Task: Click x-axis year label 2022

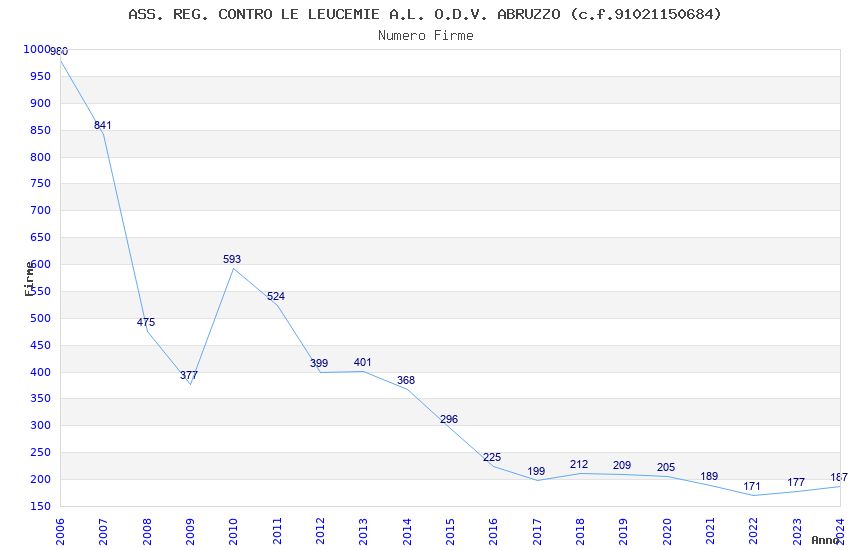Action: pyautogui.click(x=754, y=532)
